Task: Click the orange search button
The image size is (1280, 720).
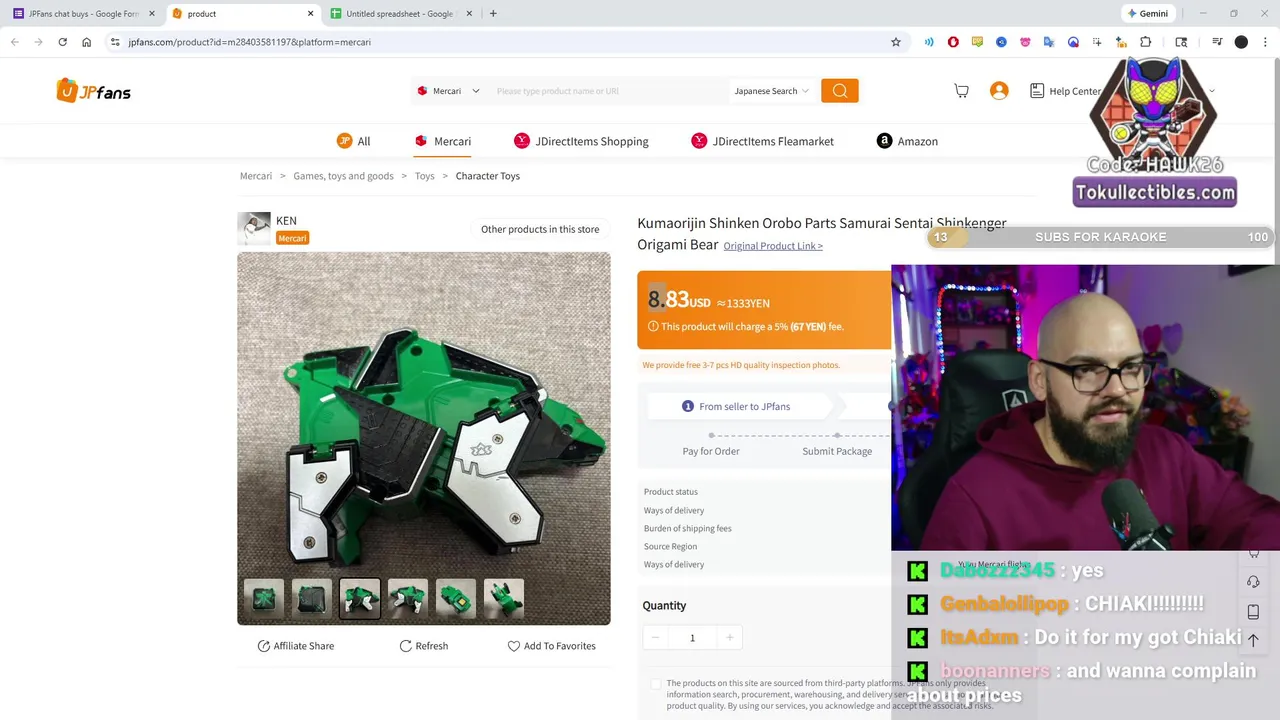Action: click(840, 91)
